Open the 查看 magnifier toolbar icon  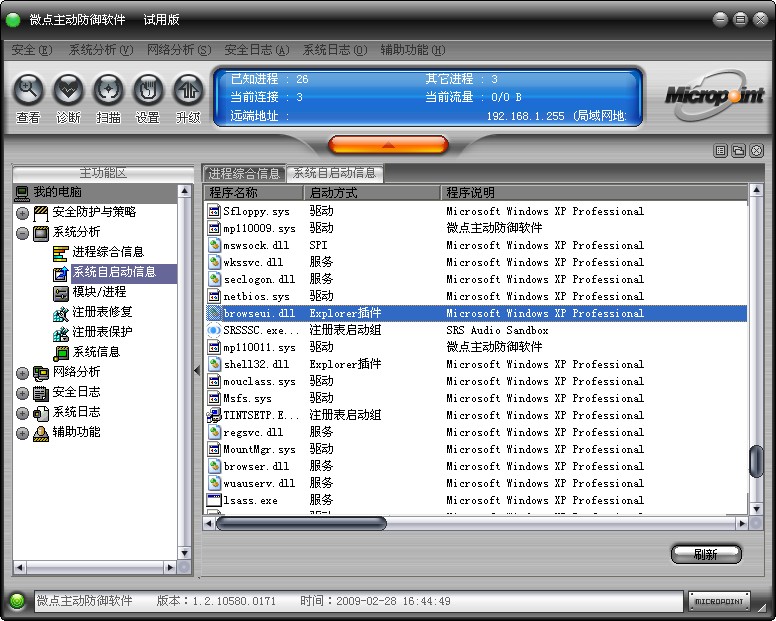tap(28, 90)
